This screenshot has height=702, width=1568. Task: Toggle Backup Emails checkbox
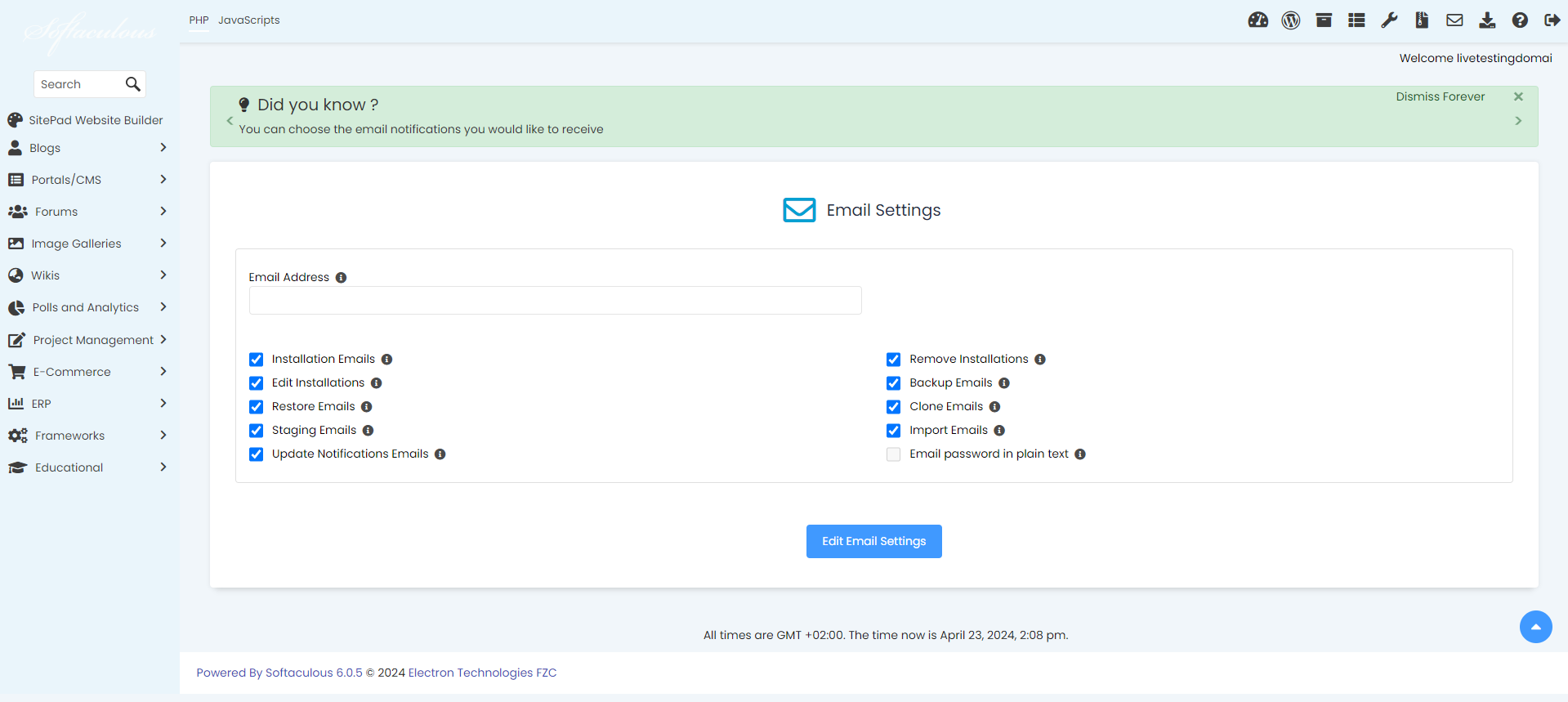[894, 383]
